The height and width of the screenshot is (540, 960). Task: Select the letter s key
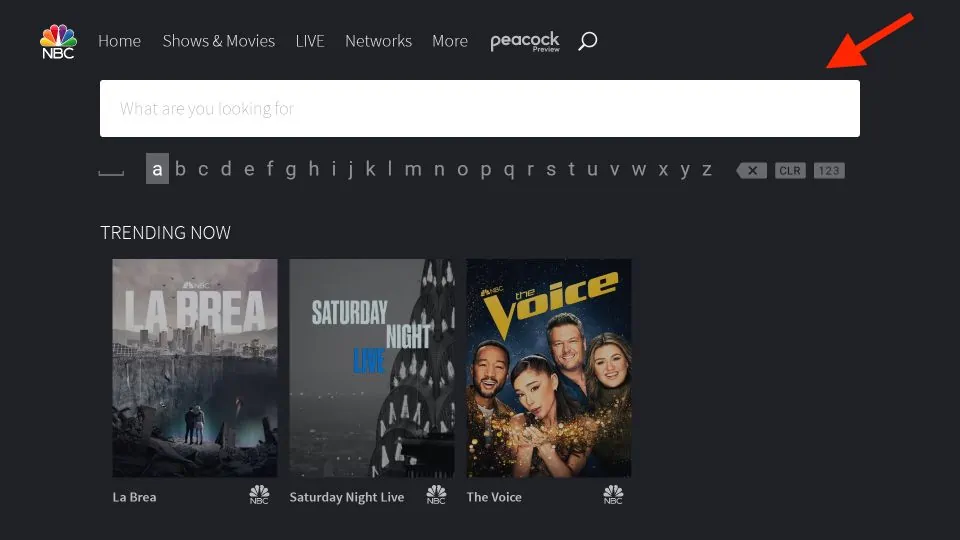coord(551,170)
